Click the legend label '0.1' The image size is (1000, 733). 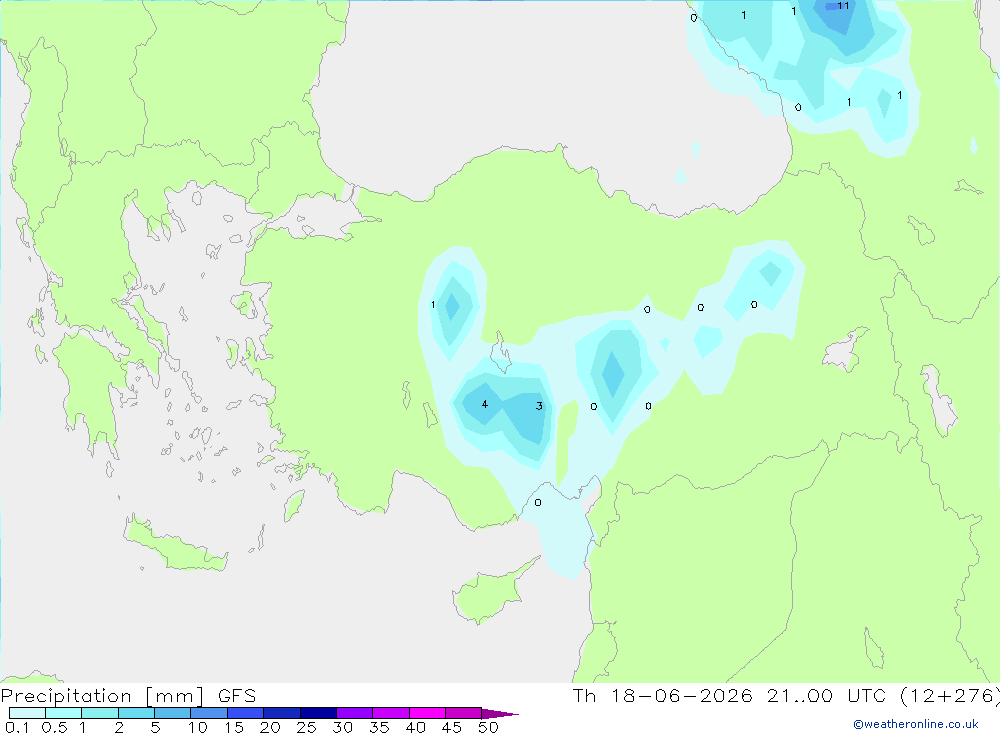click(x=16, y=727)
